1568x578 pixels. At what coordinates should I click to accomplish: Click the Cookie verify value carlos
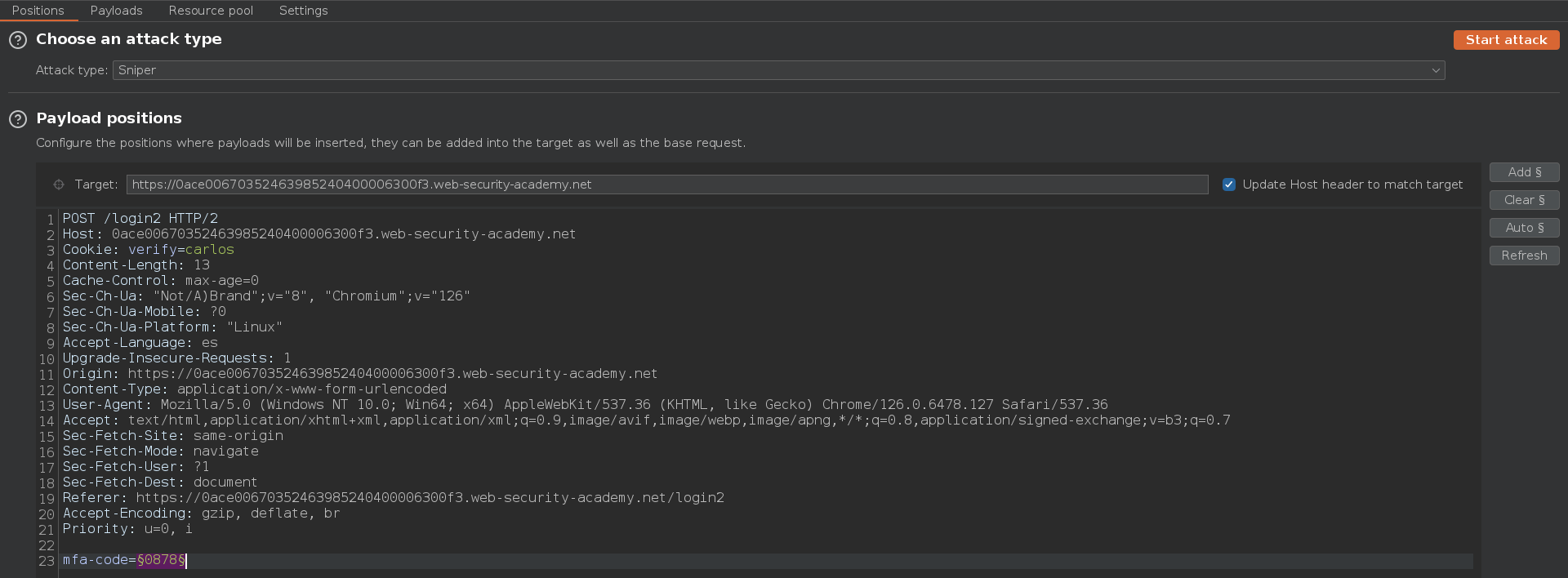click(209, 250)
